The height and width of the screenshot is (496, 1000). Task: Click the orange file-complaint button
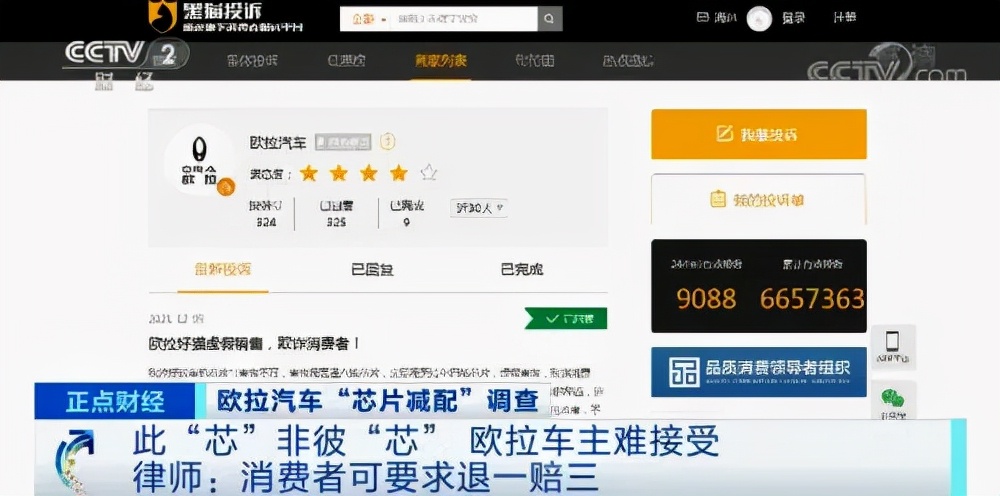click(758, 134)
